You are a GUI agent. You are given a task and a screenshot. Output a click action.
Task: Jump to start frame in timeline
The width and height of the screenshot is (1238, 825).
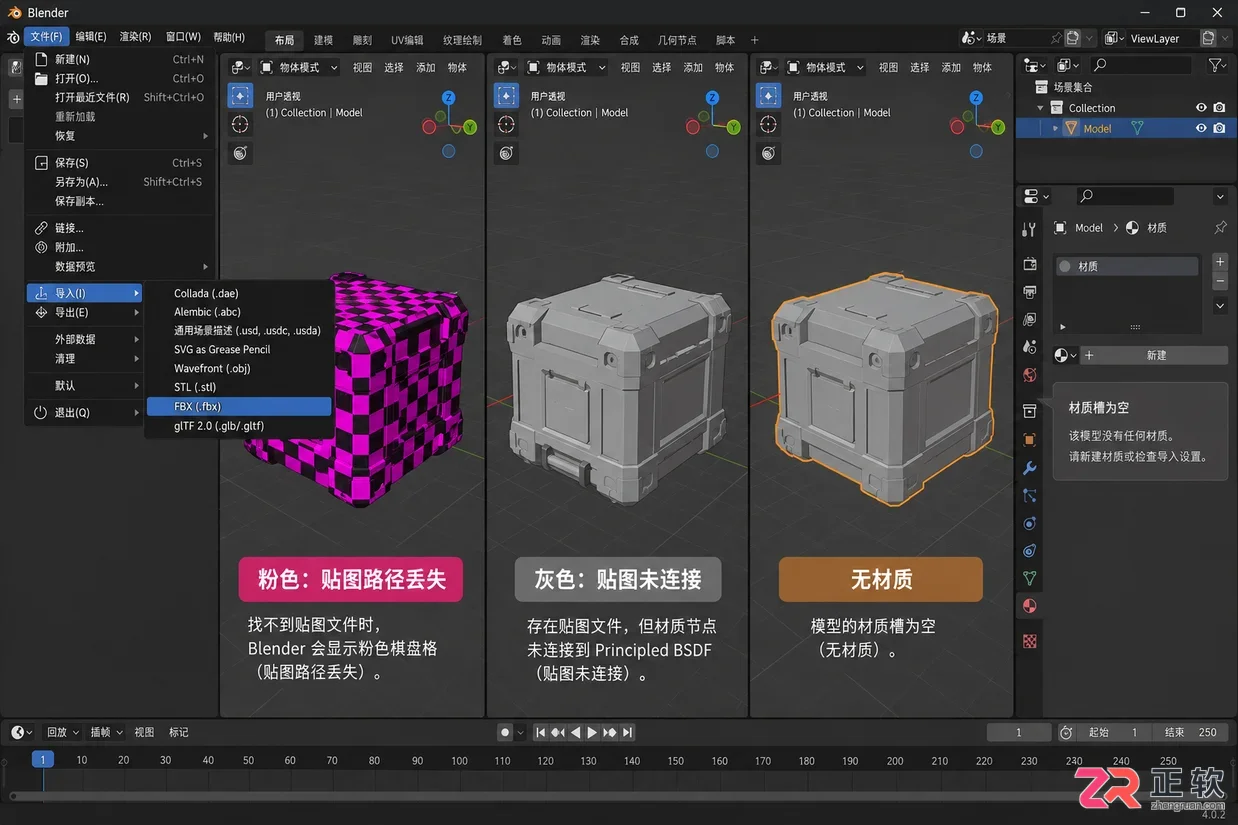(x=541, y=732)
